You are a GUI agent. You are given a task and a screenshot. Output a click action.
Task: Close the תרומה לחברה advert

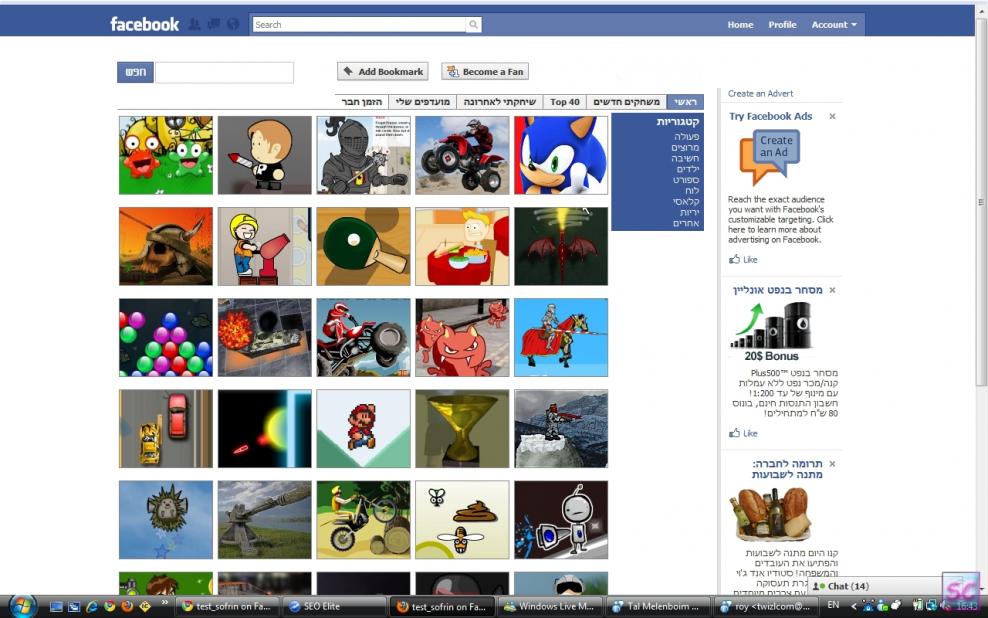click(x=832, y=464)
